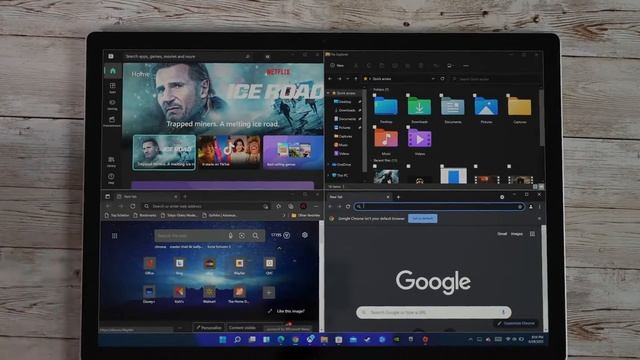This screenshot has height=360, width=640.
Task: Click the Set as default button in Chrome
Action: 422,218
